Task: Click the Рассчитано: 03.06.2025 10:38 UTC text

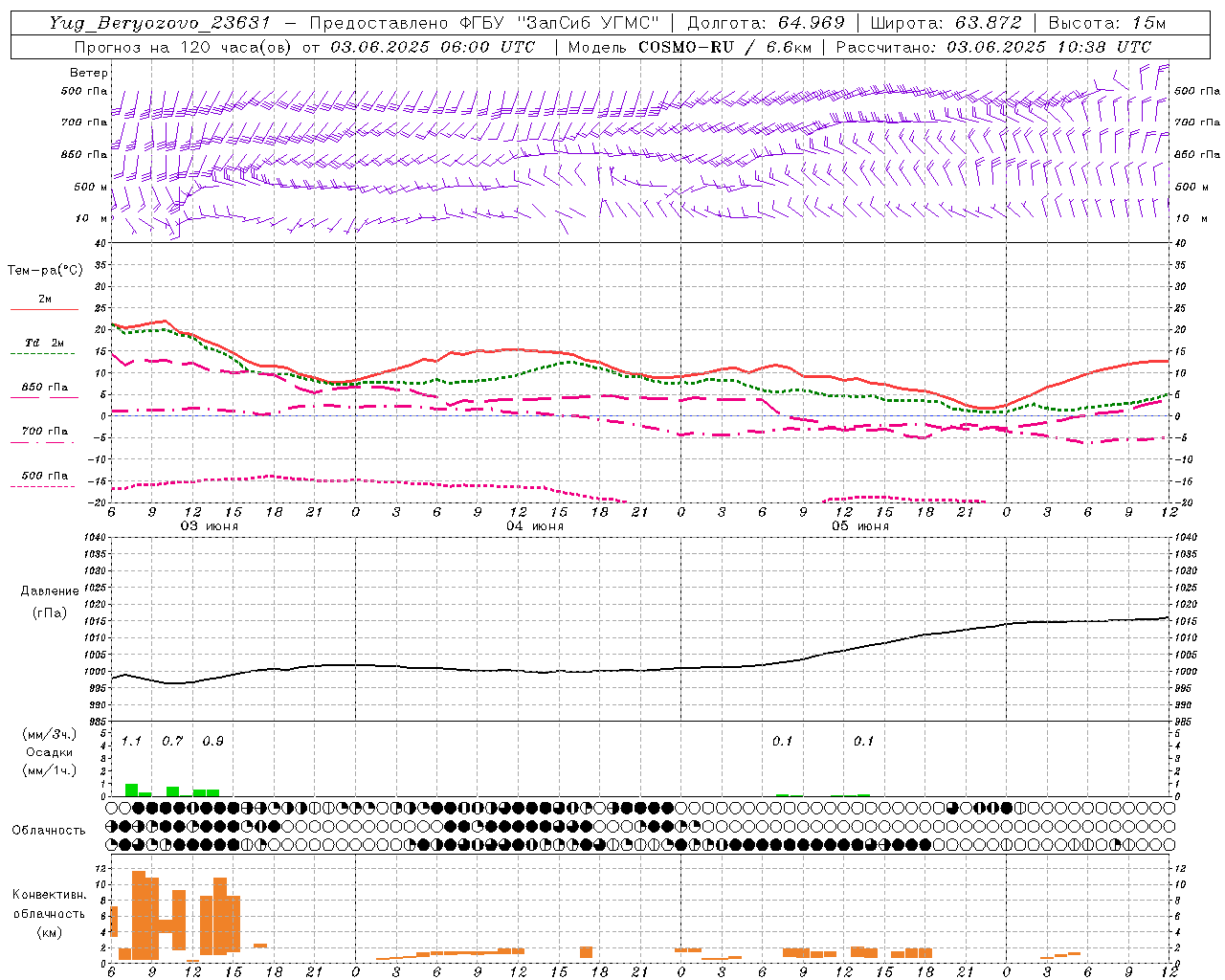Action: (993, 47)
